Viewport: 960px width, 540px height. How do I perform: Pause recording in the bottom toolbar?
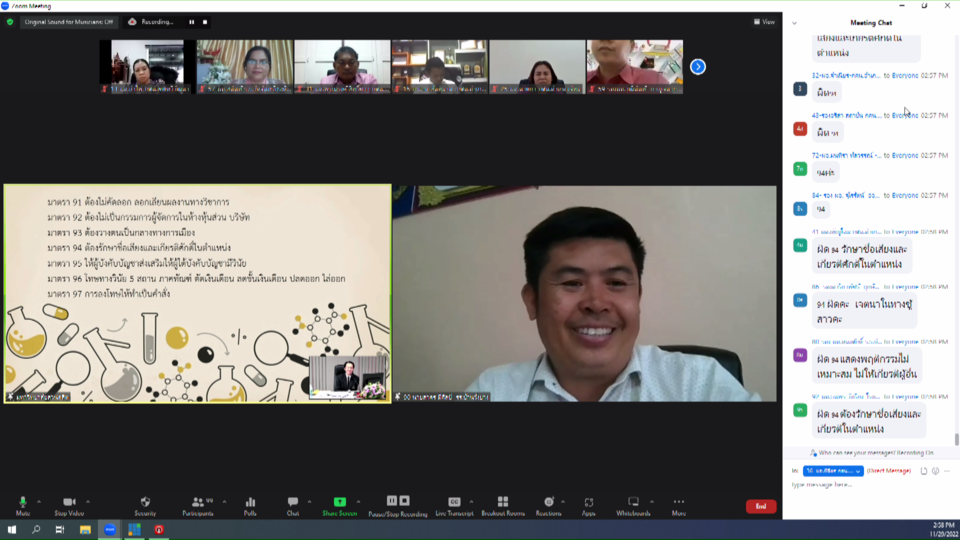[x=392, y=501]
